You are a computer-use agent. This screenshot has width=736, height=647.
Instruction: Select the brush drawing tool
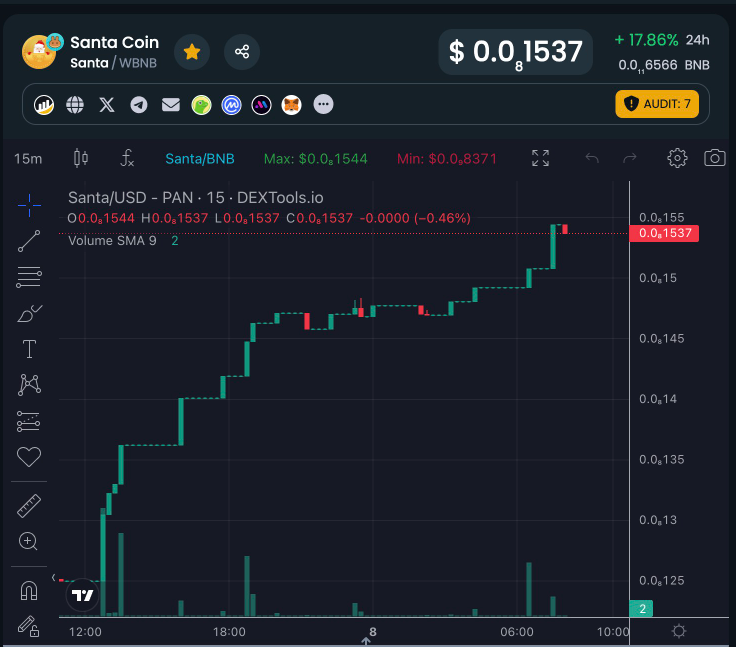click(x=29, y=313)
